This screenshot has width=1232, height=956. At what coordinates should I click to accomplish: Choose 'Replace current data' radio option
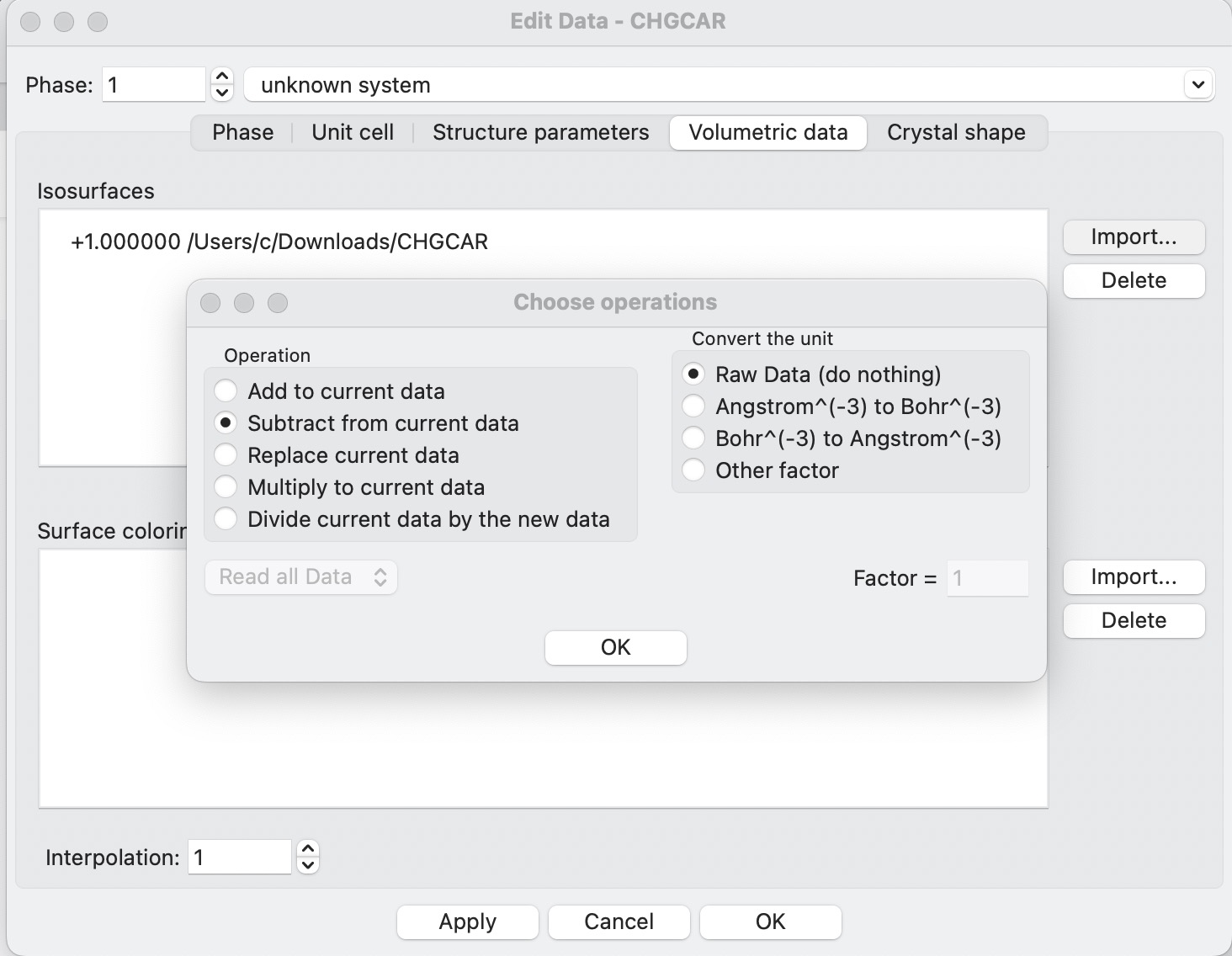coord(226,455)
